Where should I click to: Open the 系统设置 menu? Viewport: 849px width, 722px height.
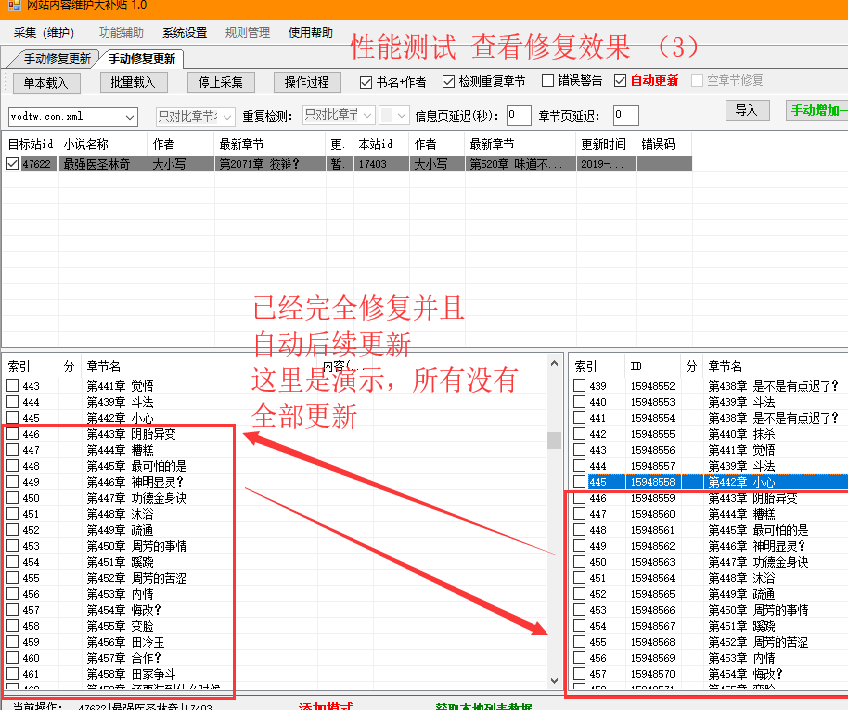point(185,33)
